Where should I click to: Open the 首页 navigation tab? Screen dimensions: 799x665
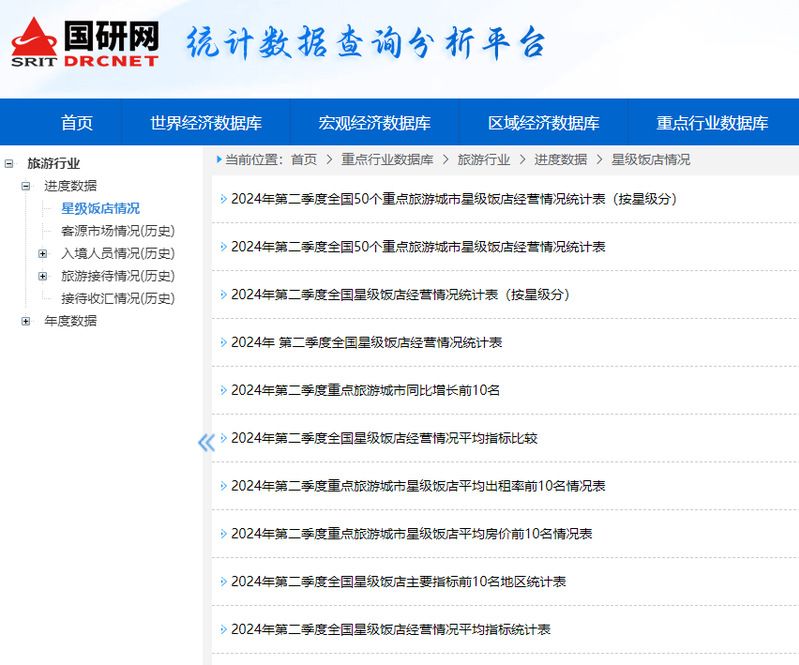point(77,123)
